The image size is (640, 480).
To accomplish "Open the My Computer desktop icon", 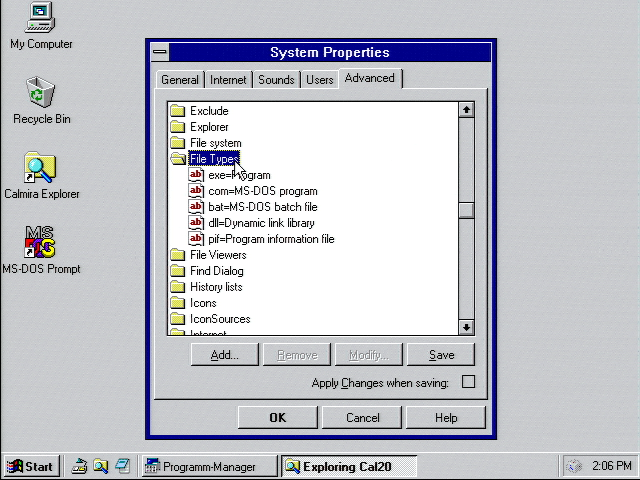I will 40,17.
